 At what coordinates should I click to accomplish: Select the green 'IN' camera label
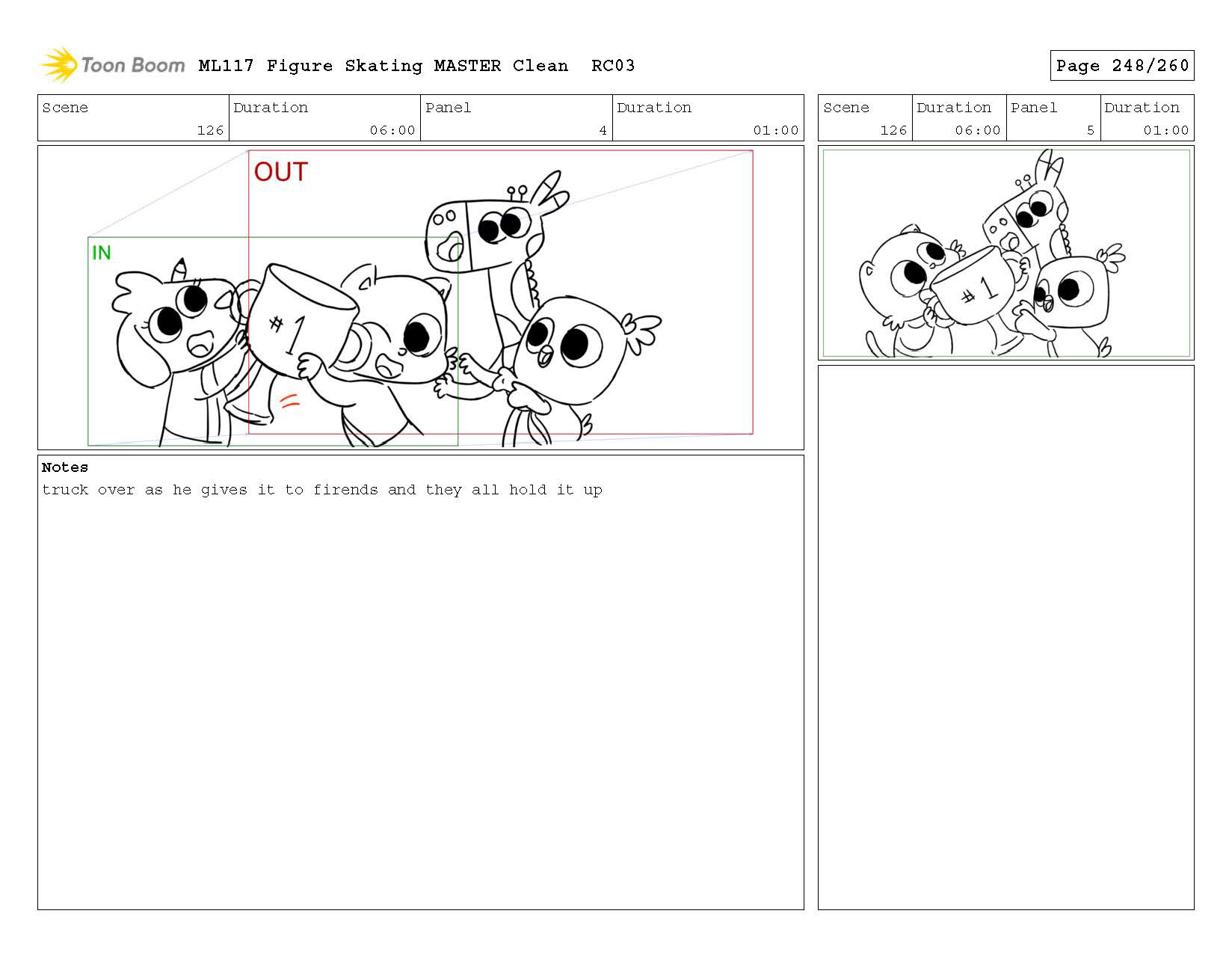pyautogui.click(x=101, y=253)
